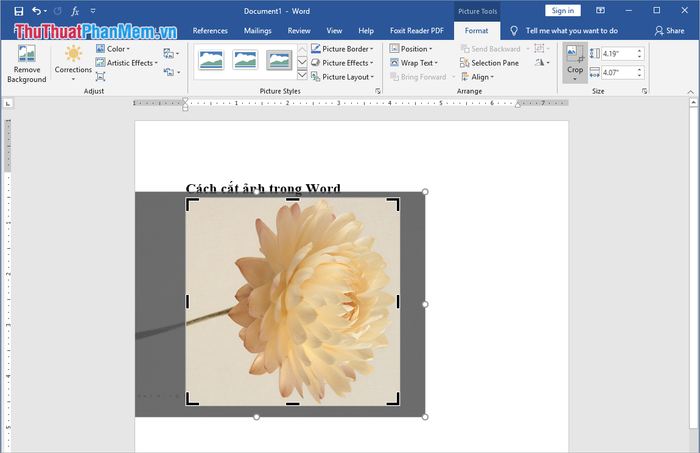Open the Foxit Reader PDF tab
The width and height of the screenshot is (700, 453).
(417, 31)
